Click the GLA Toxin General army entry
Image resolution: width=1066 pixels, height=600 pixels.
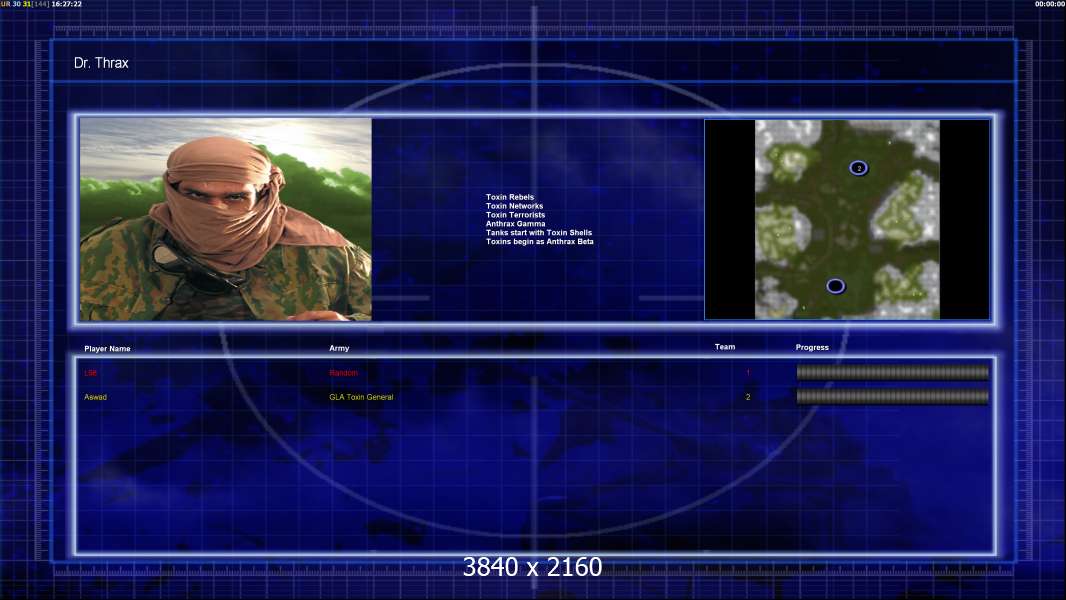pyautogui.click(x=361, y=397)
